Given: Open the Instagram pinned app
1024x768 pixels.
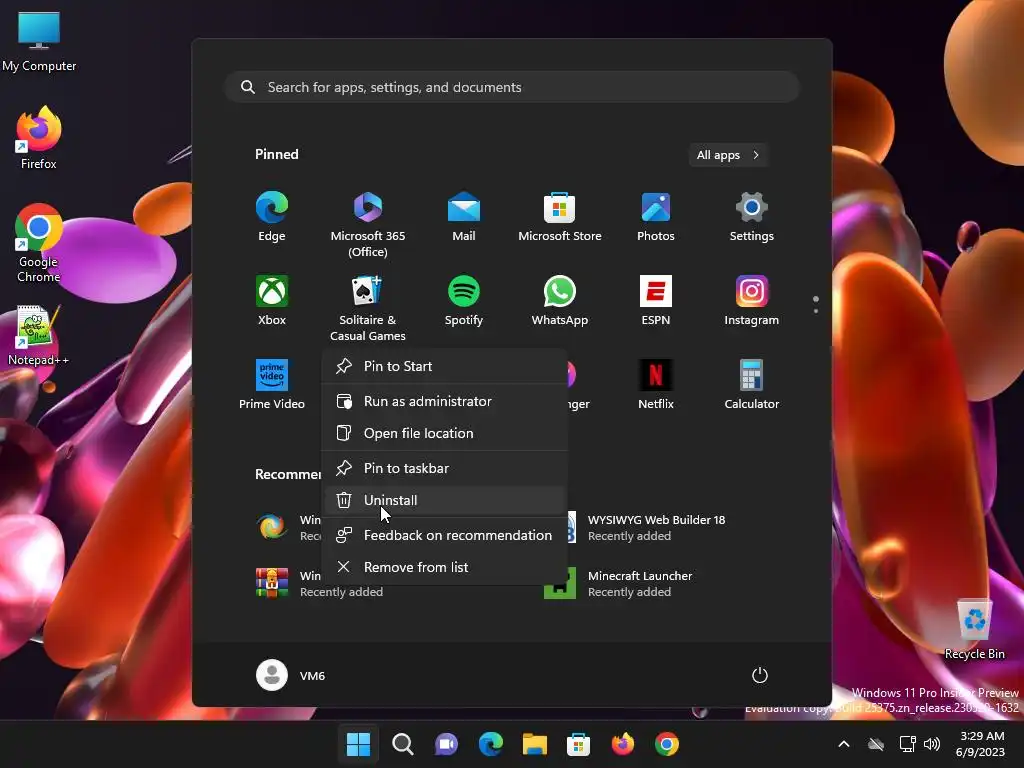Looking at the screenshot, I should point(752,301).
